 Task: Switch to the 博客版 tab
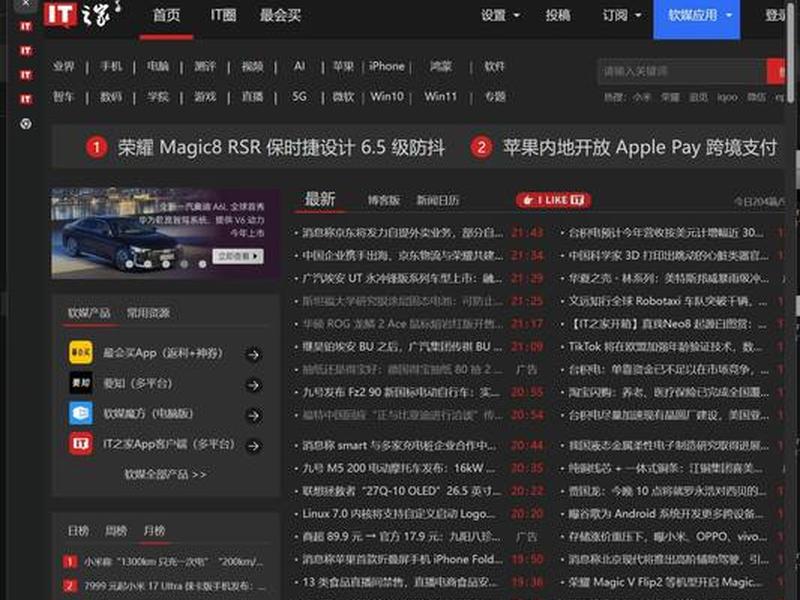(384, 201)
